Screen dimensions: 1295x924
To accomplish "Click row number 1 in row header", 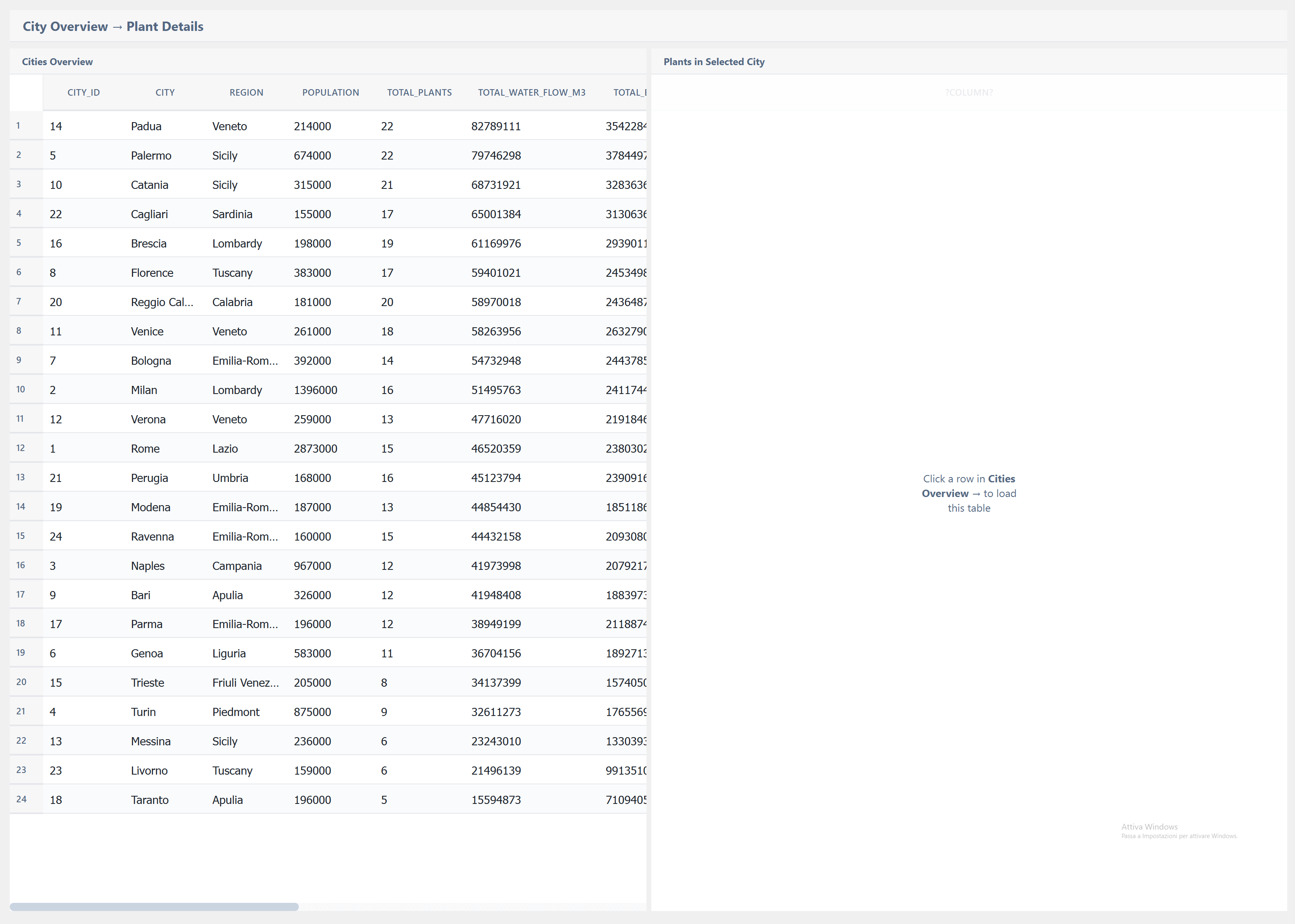I will pyautogui.click(x=18, y=126).
